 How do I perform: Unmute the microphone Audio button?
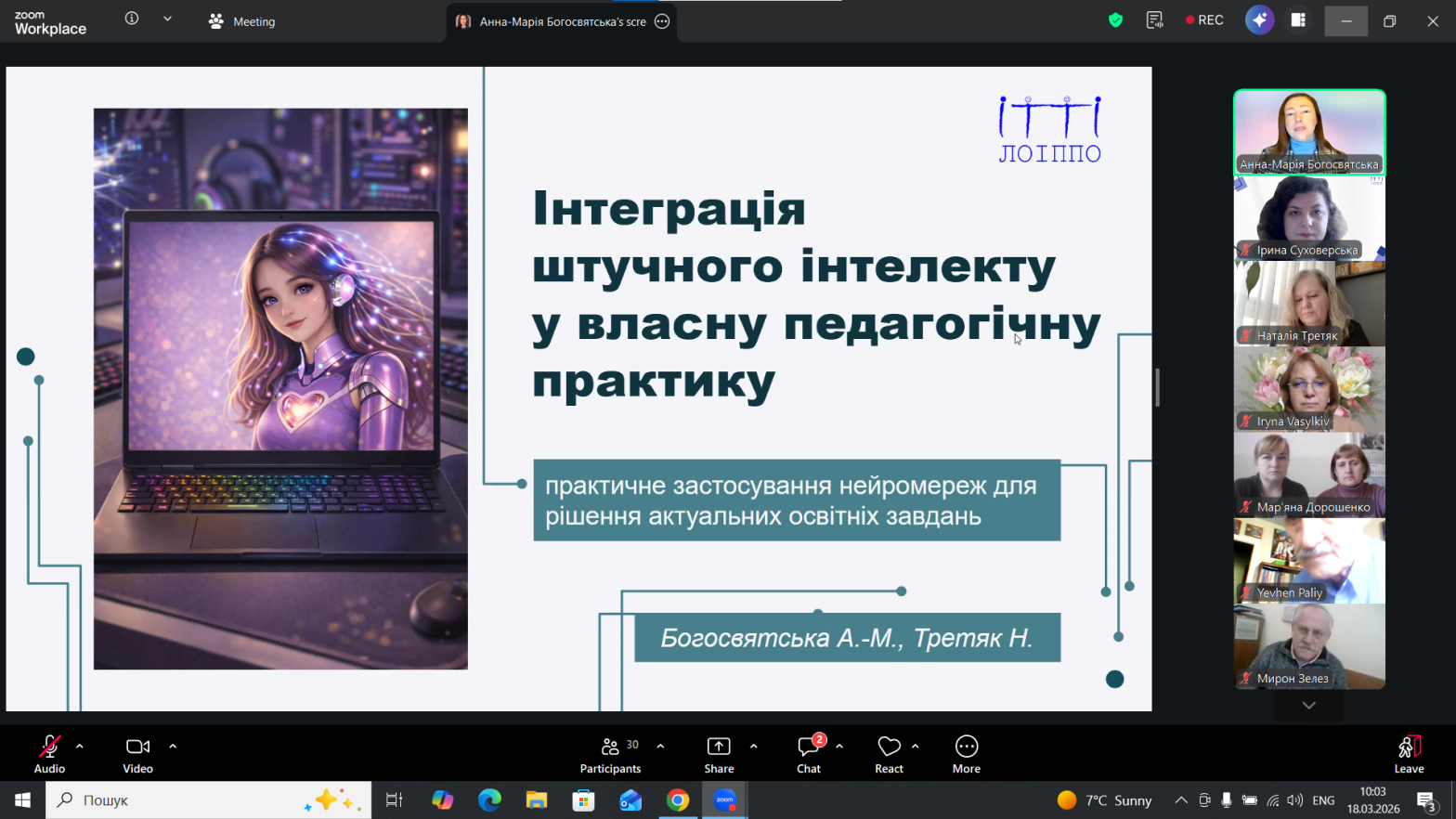[x=49, y=753]
